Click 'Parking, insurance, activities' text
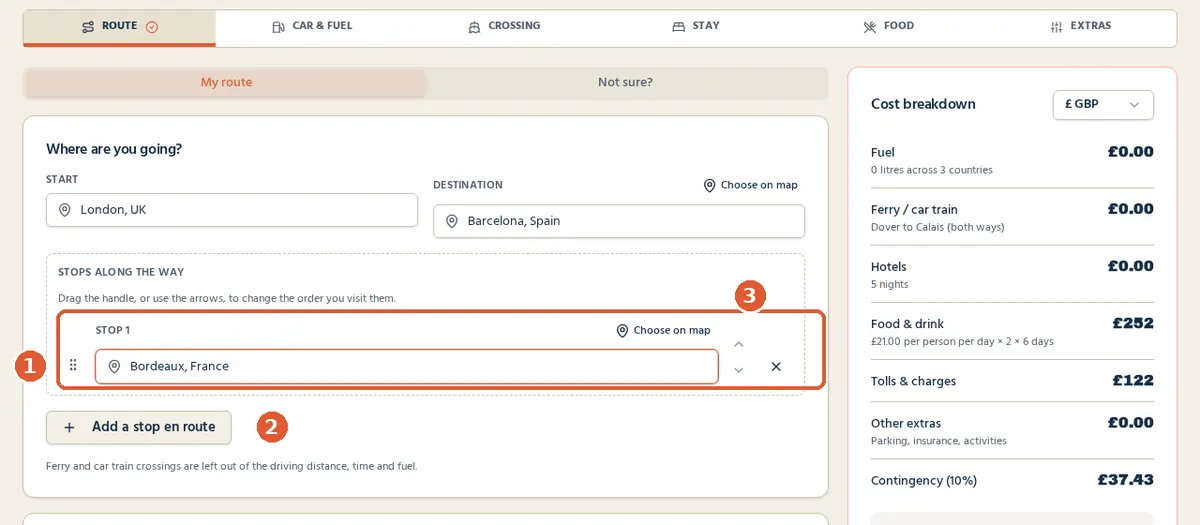 tap(939, 441)
